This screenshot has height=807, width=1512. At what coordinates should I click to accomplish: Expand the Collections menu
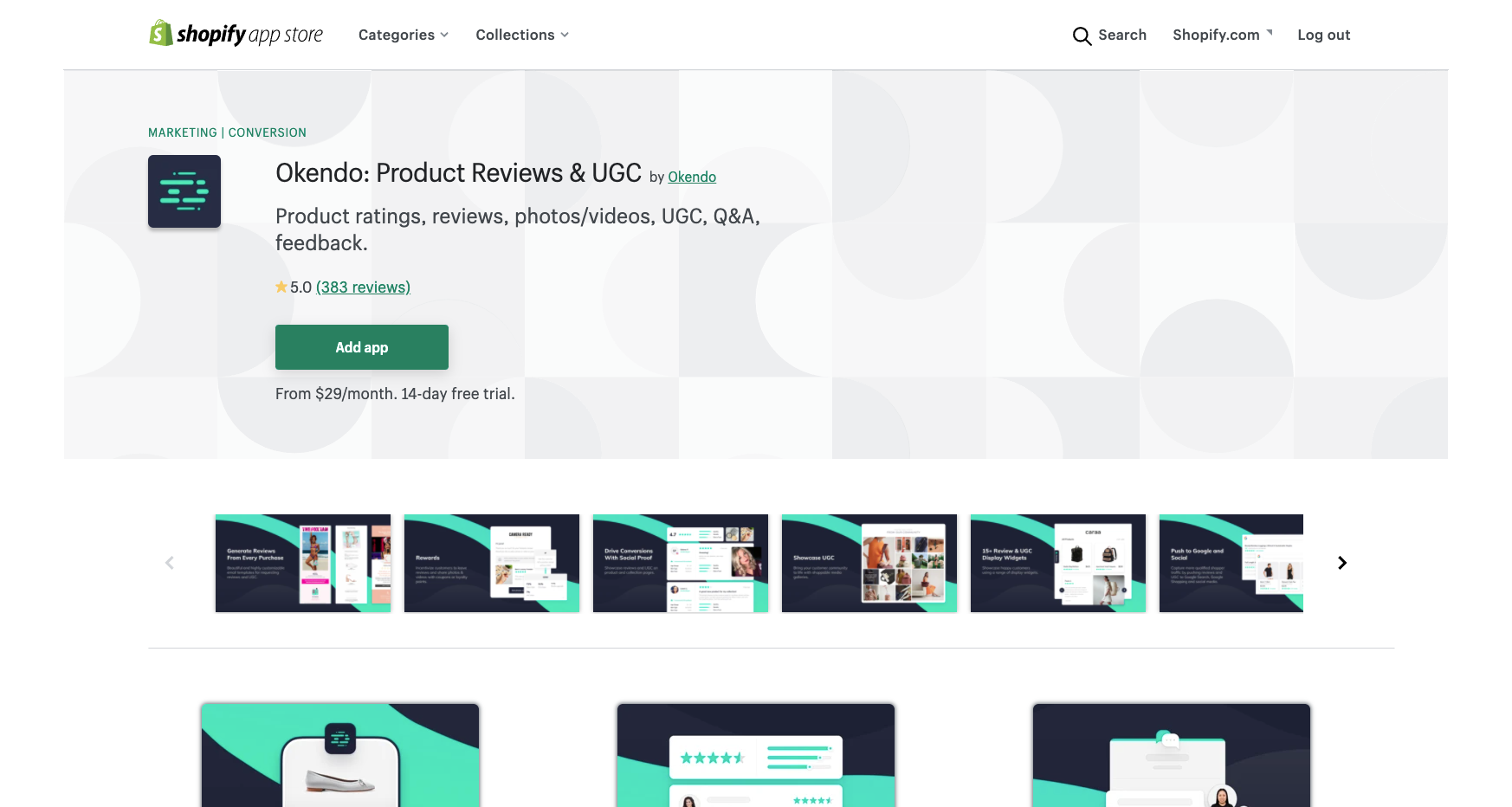[x=522, y=35]
